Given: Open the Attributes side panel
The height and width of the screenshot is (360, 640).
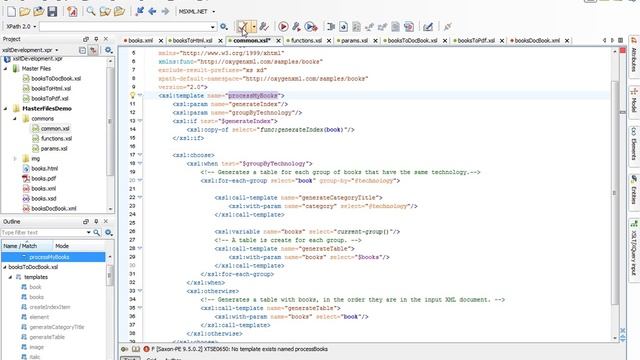Looking at the screenshot, I should [634, 55].
